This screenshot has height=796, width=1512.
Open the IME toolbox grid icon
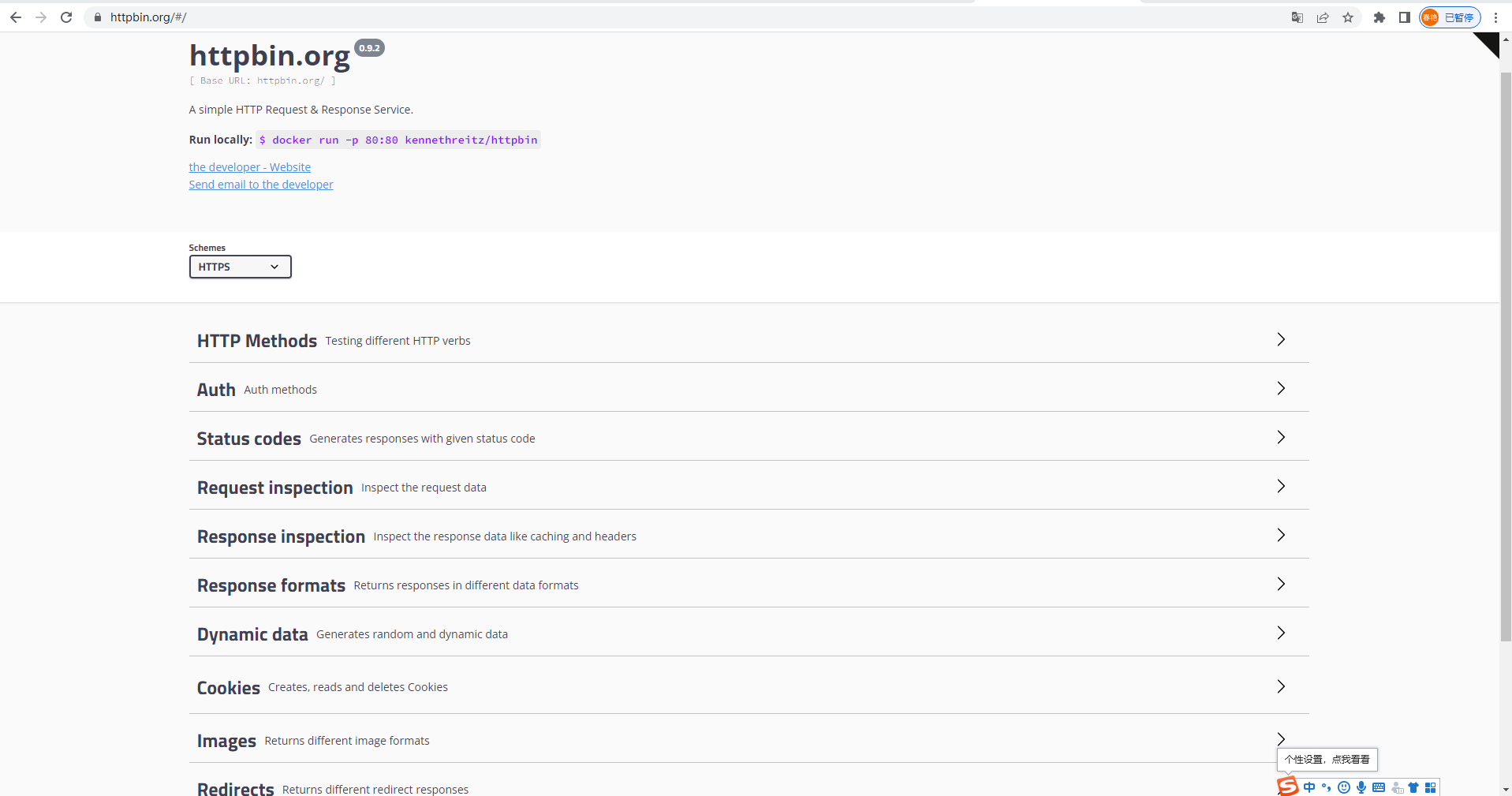(x=1431, y=787)
